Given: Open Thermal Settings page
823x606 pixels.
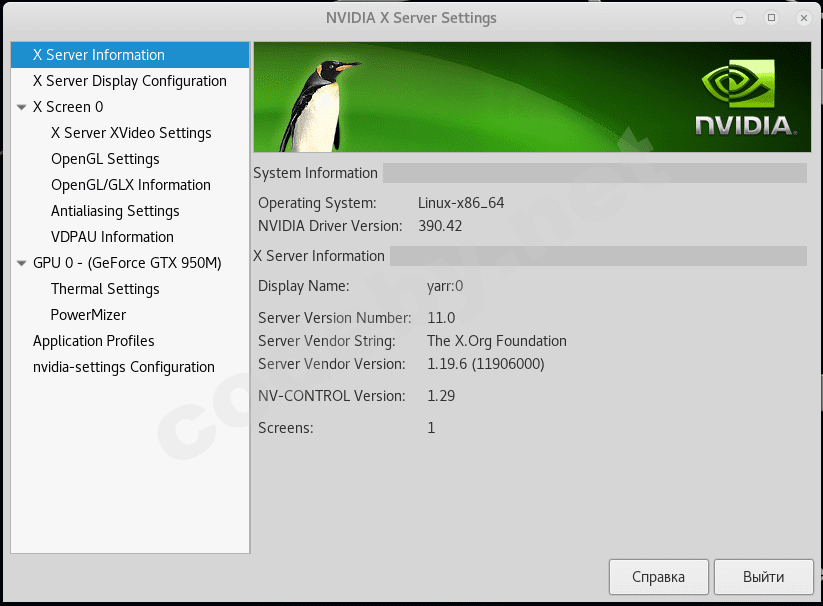Looking at the screenshot, I should 105,289.
